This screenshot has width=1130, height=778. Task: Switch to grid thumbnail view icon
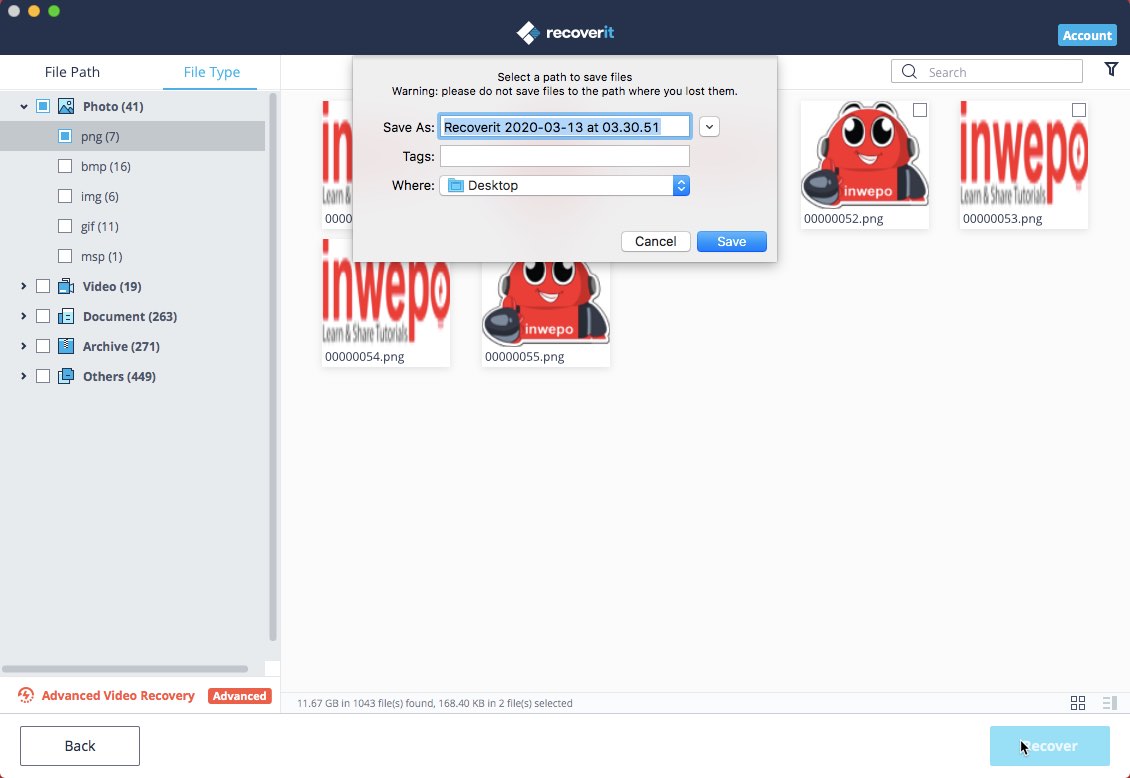coord(1077,703)
